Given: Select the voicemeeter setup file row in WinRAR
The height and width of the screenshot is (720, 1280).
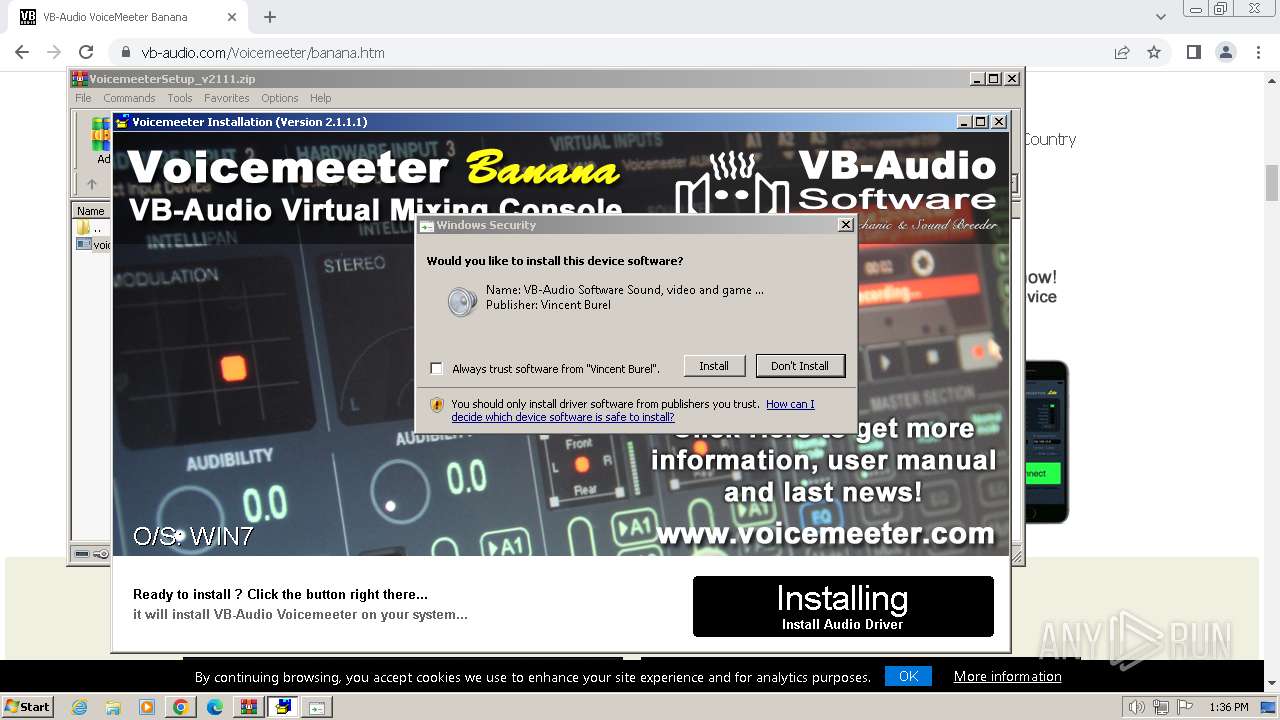Looking at the screenshot, I should tap(93, 245).
